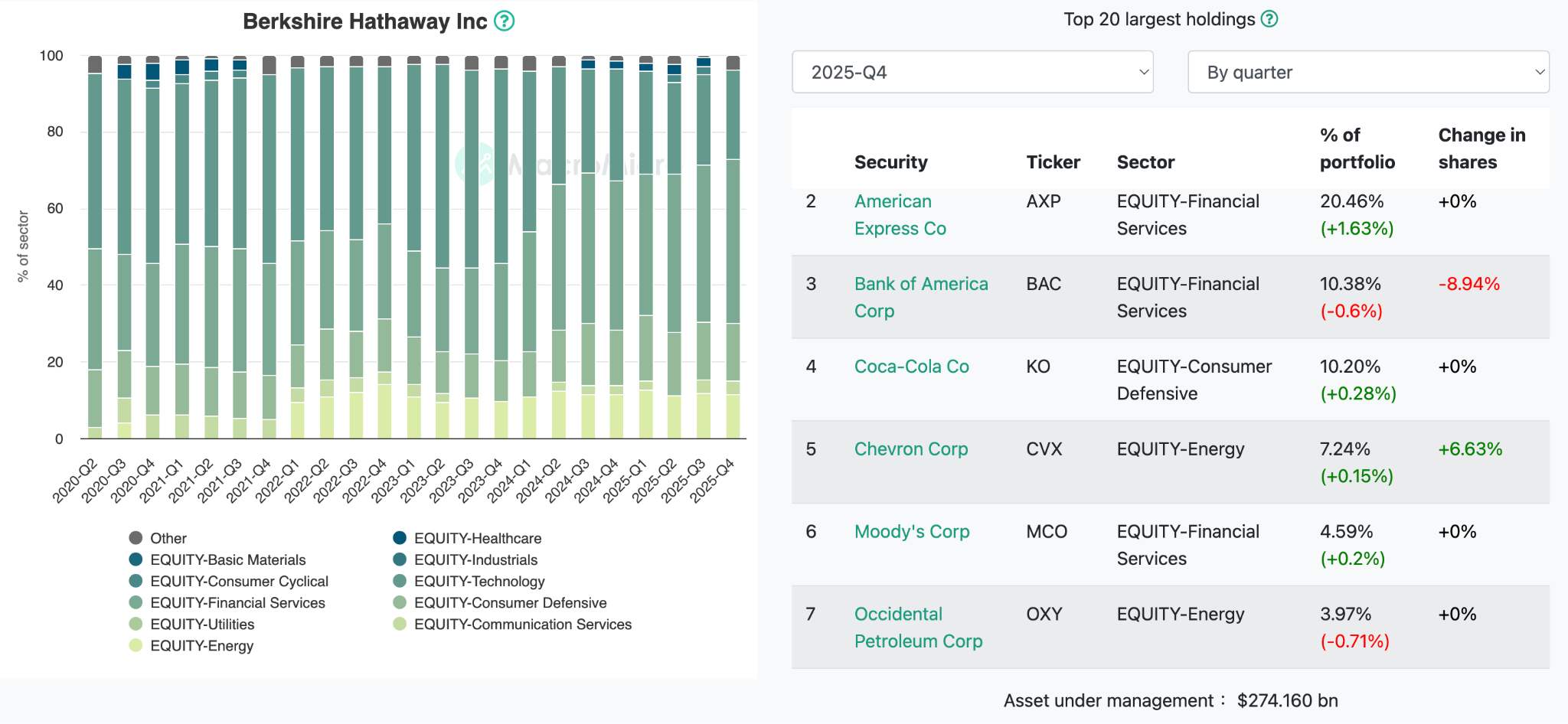Open Coca-Cola Co holding link
The width and height of the screenshot is (1568, 724).
912,367
